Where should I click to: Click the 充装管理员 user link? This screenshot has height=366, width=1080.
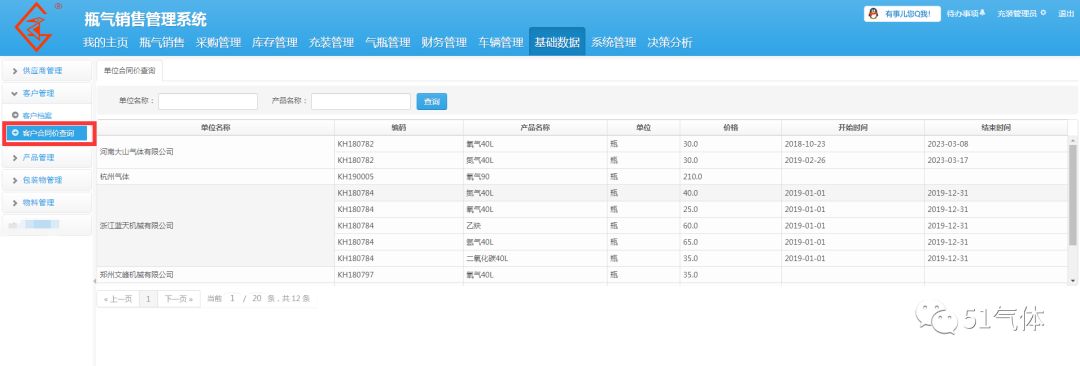pos(1017,14)
